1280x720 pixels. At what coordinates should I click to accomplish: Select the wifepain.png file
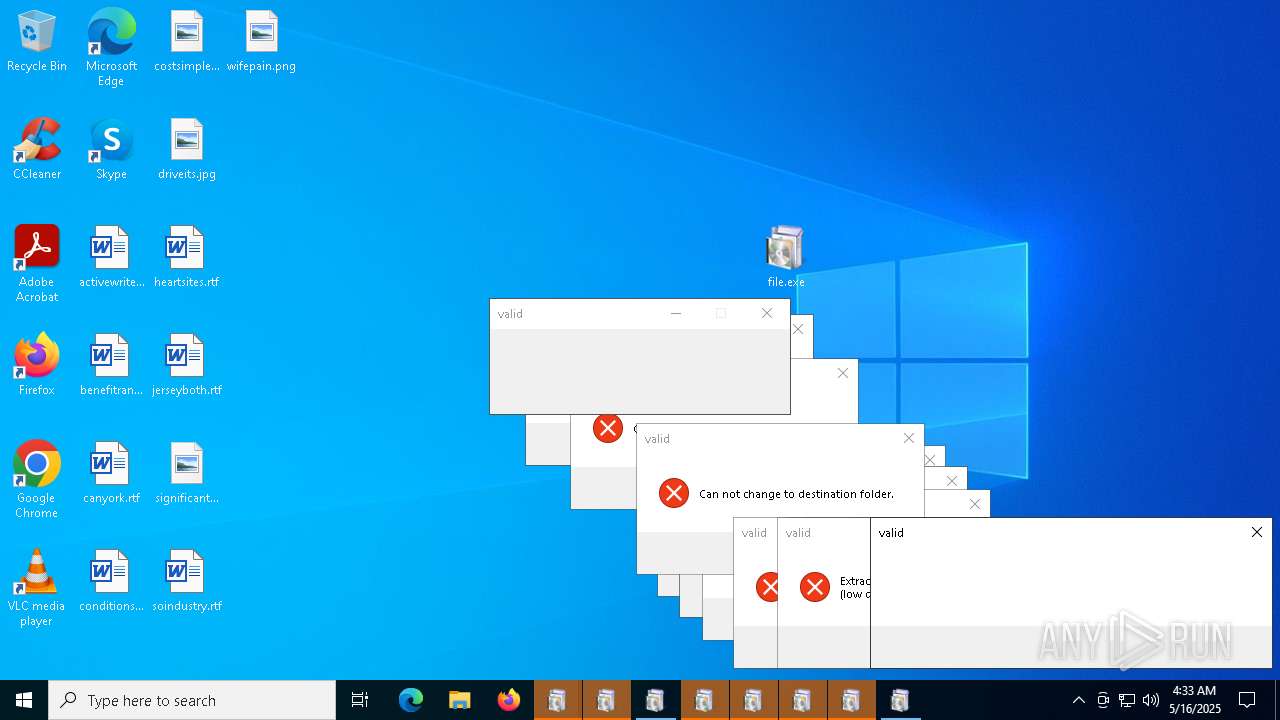coord(261,42)
